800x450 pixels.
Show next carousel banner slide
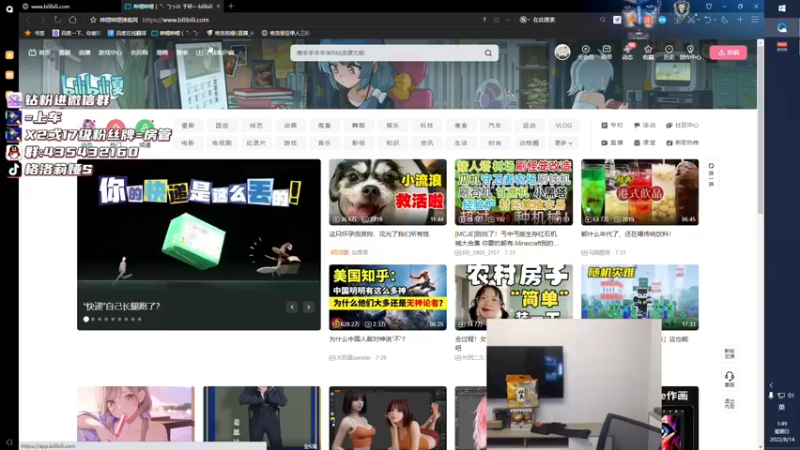click(308, 307)
